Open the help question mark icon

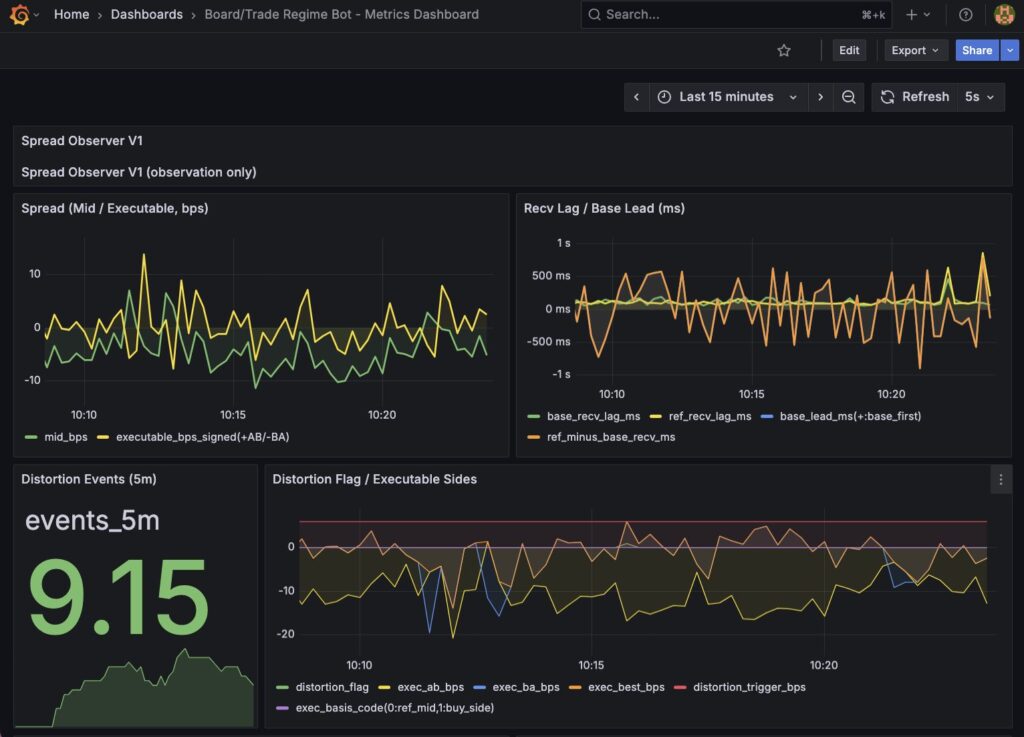[965, 15]
